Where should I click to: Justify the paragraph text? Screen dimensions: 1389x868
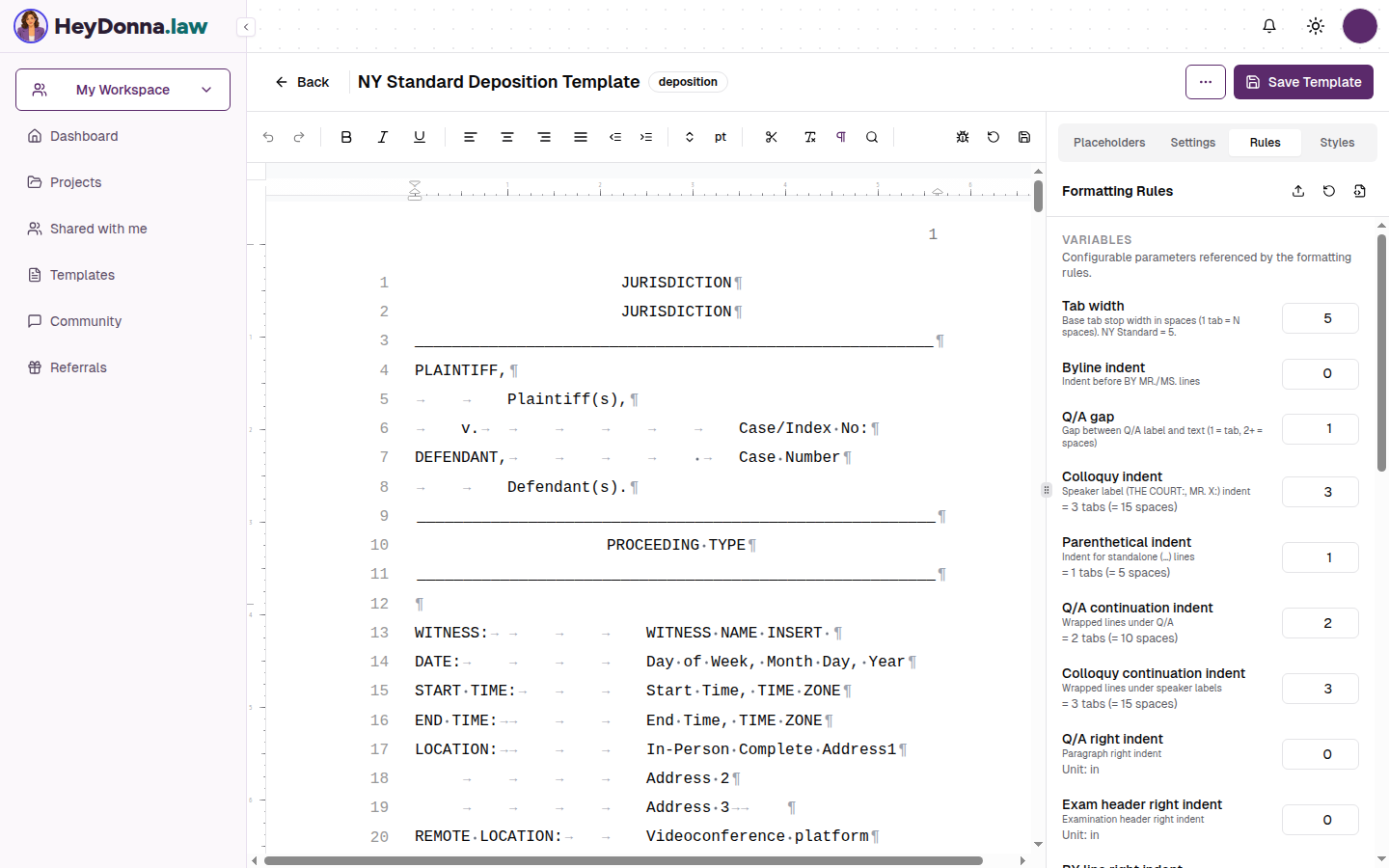tap(581, 137)
